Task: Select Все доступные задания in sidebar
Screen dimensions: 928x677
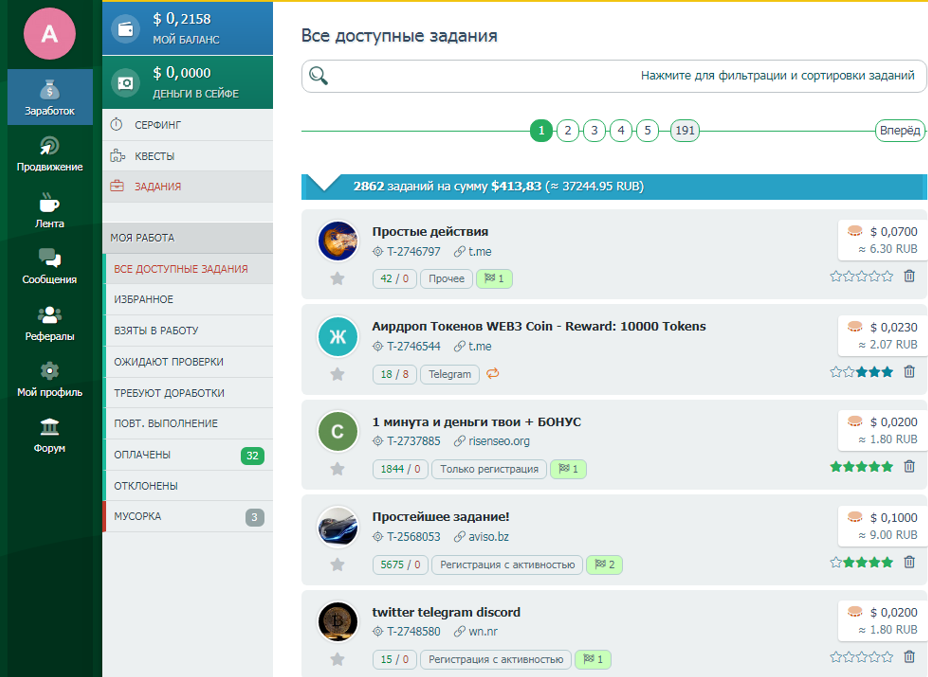Action: [x=189, y=269]
